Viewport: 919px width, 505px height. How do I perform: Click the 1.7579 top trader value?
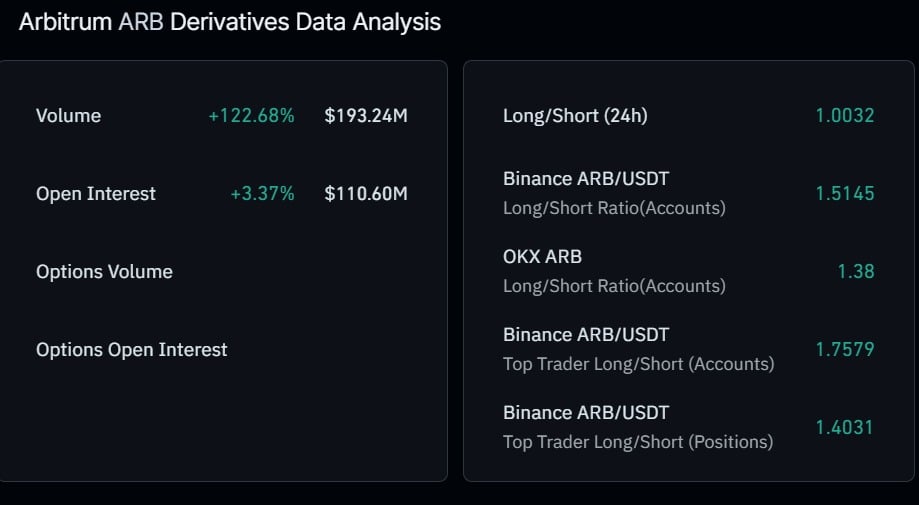click(845, 349)
